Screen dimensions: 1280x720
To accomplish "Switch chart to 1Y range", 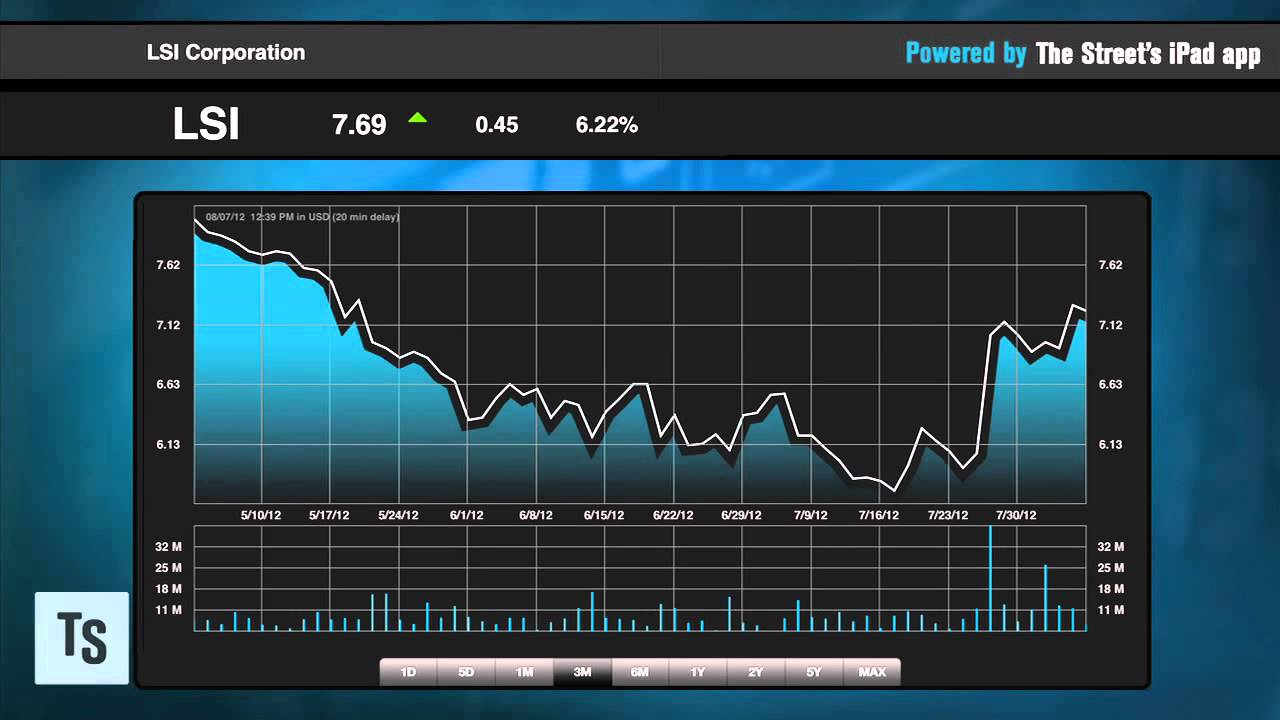I will 698,672.
